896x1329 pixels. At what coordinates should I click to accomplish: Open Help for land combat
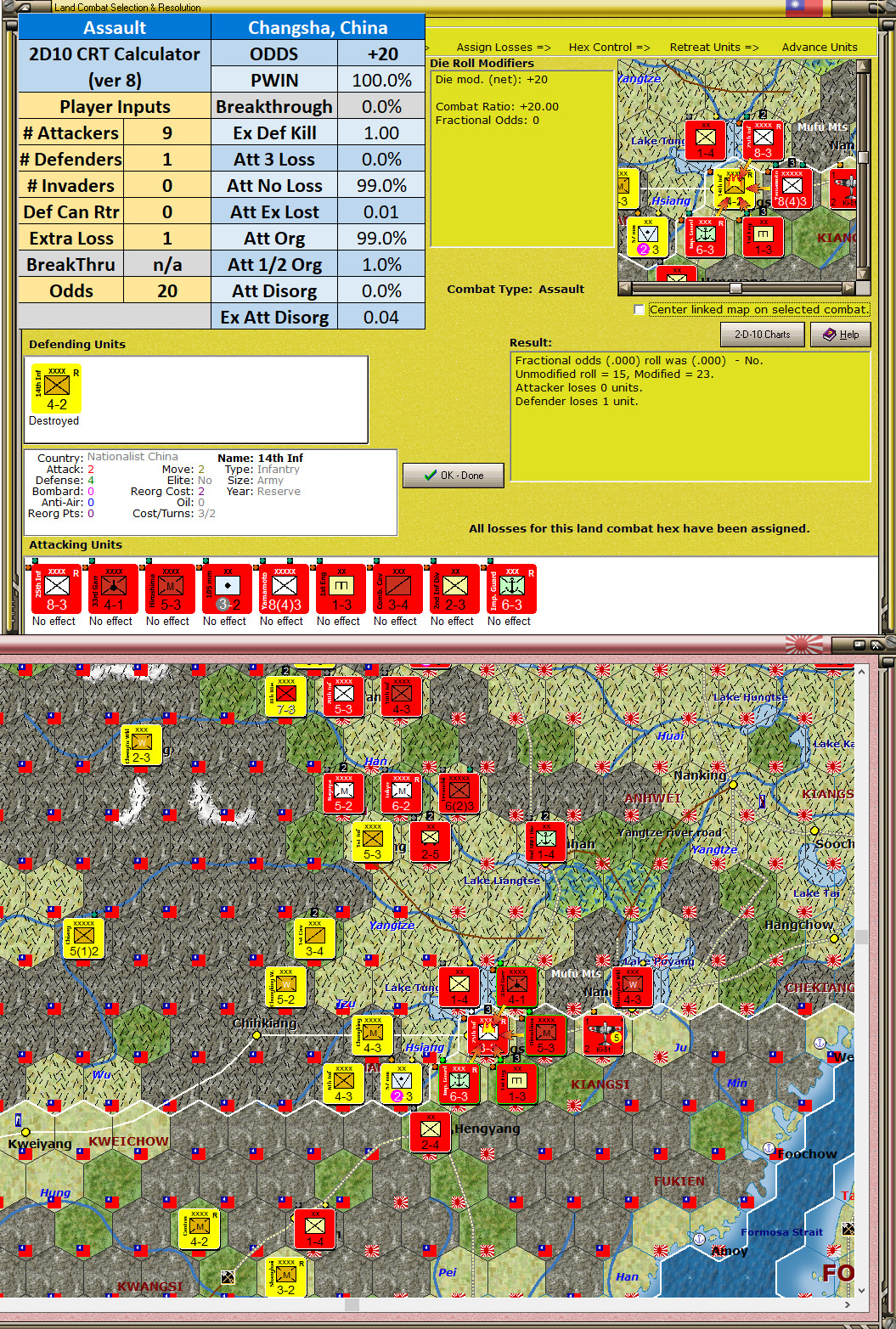pos(841,335)
